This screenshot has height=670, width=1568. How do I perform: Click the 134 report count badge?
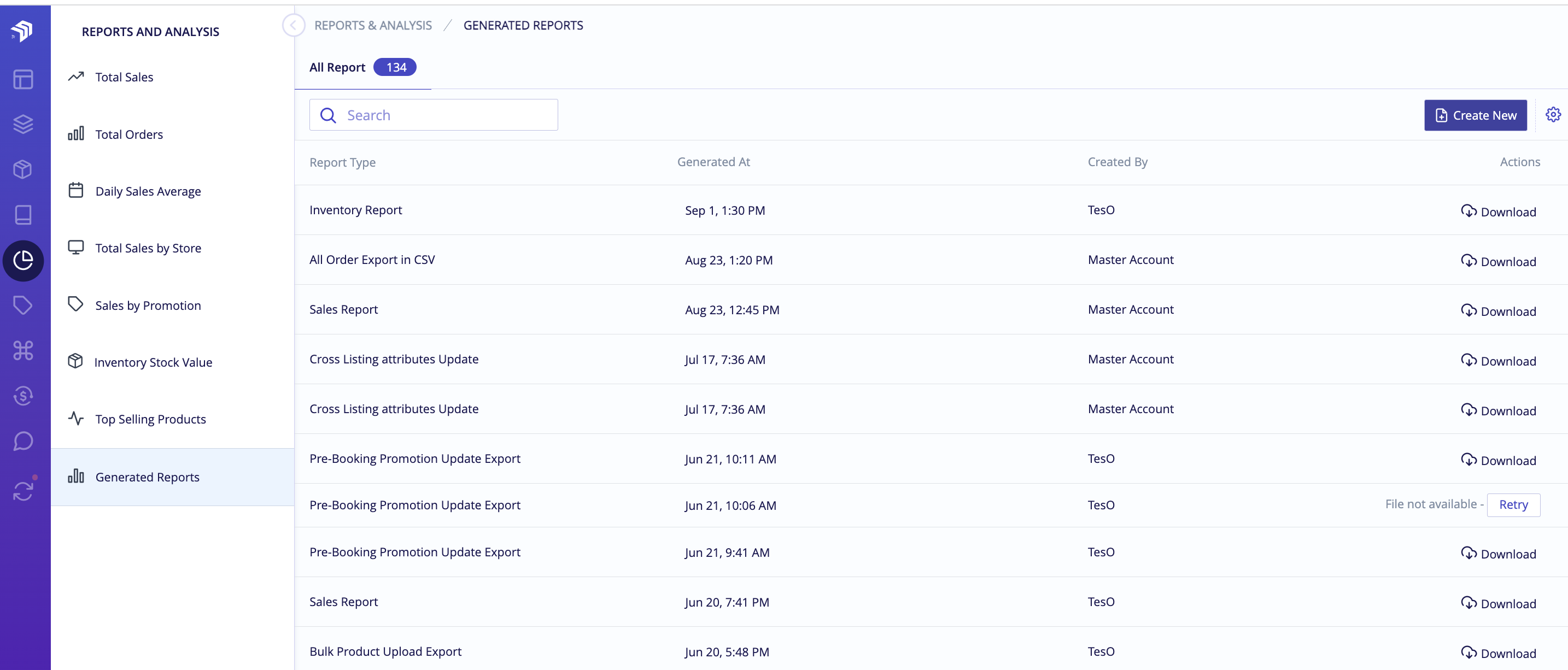pyautogui.click(x=395, y=68)
